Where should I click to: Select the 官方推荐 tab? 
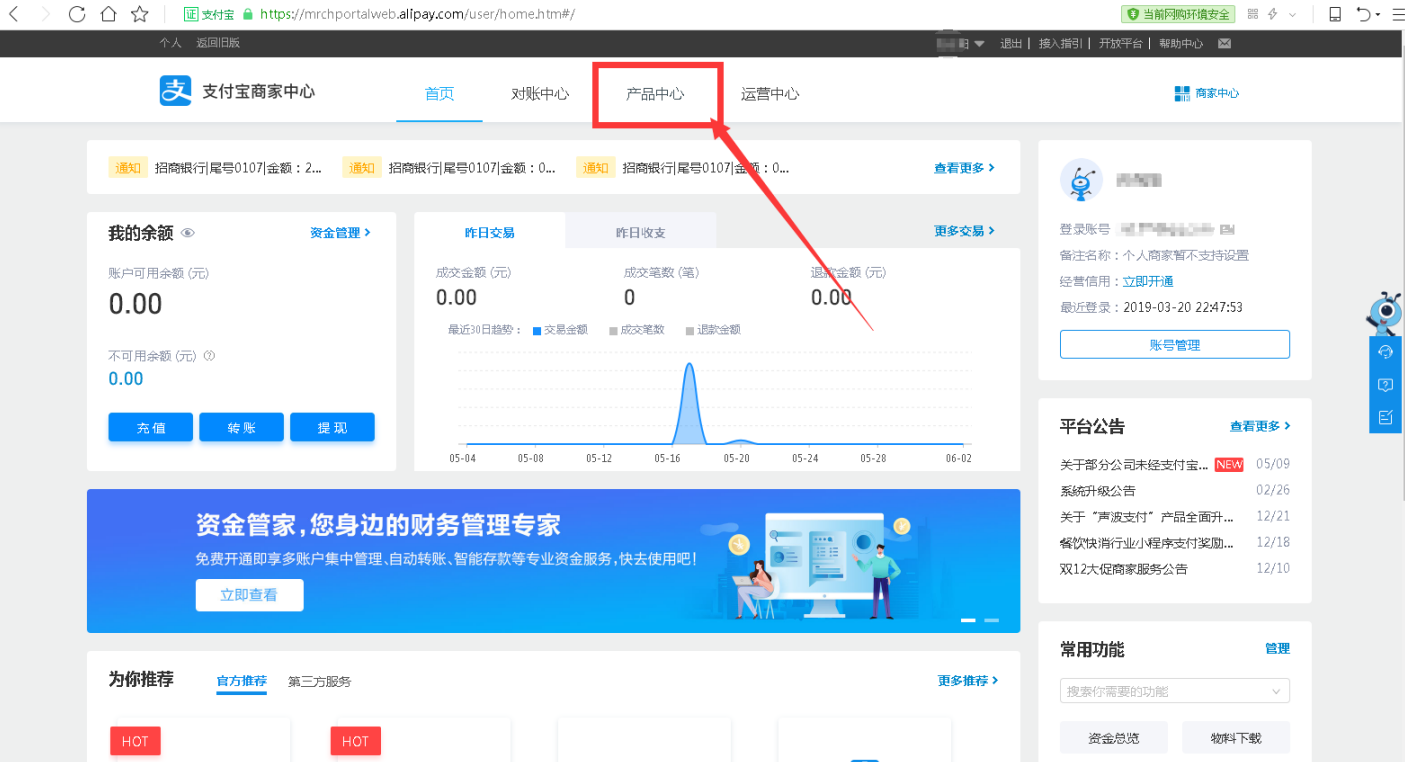(x=242, y=681)
